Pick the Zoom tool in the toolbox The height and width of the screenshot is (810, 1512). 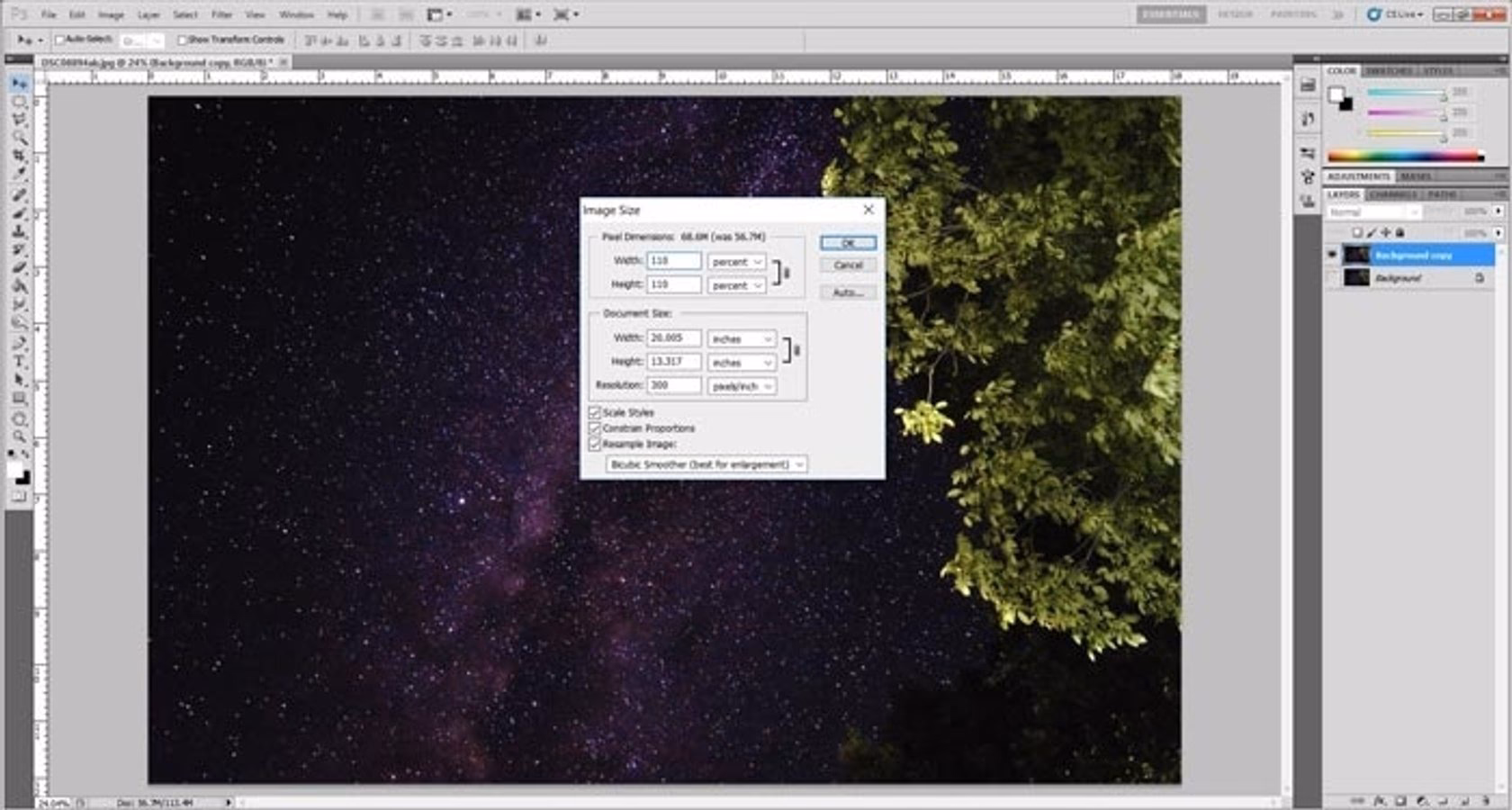[x=19, y=437]
